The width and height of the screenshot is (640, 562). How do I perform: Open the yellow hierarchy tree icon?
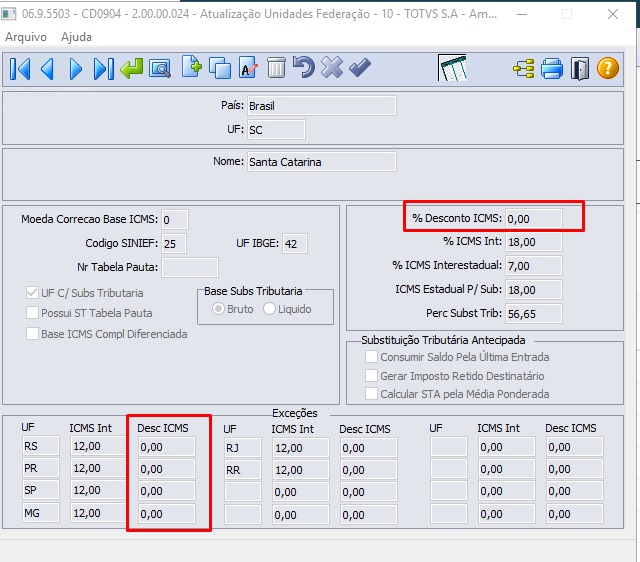click(x=524, y=68)
